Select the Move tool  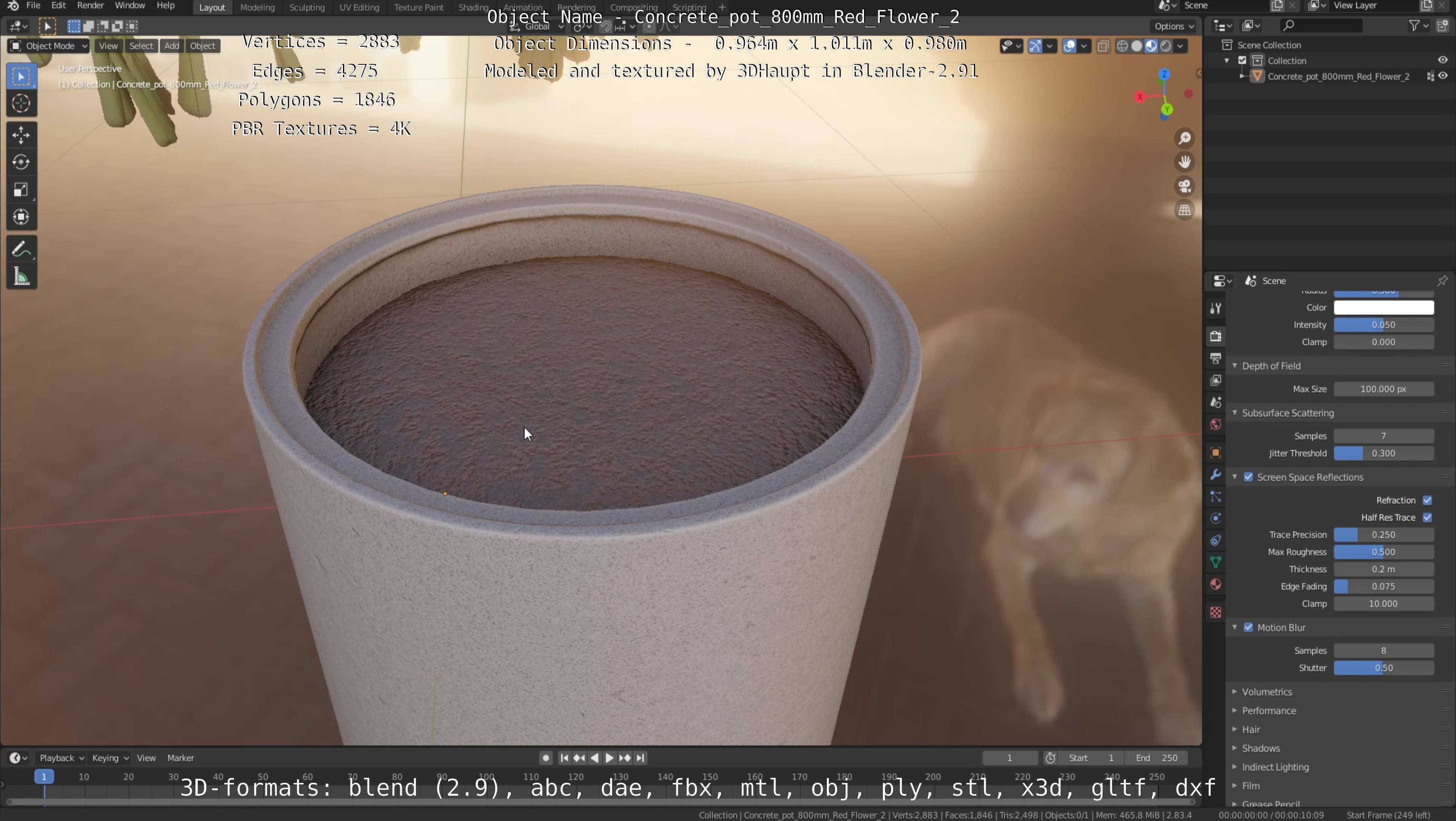(x=21, y=135)
